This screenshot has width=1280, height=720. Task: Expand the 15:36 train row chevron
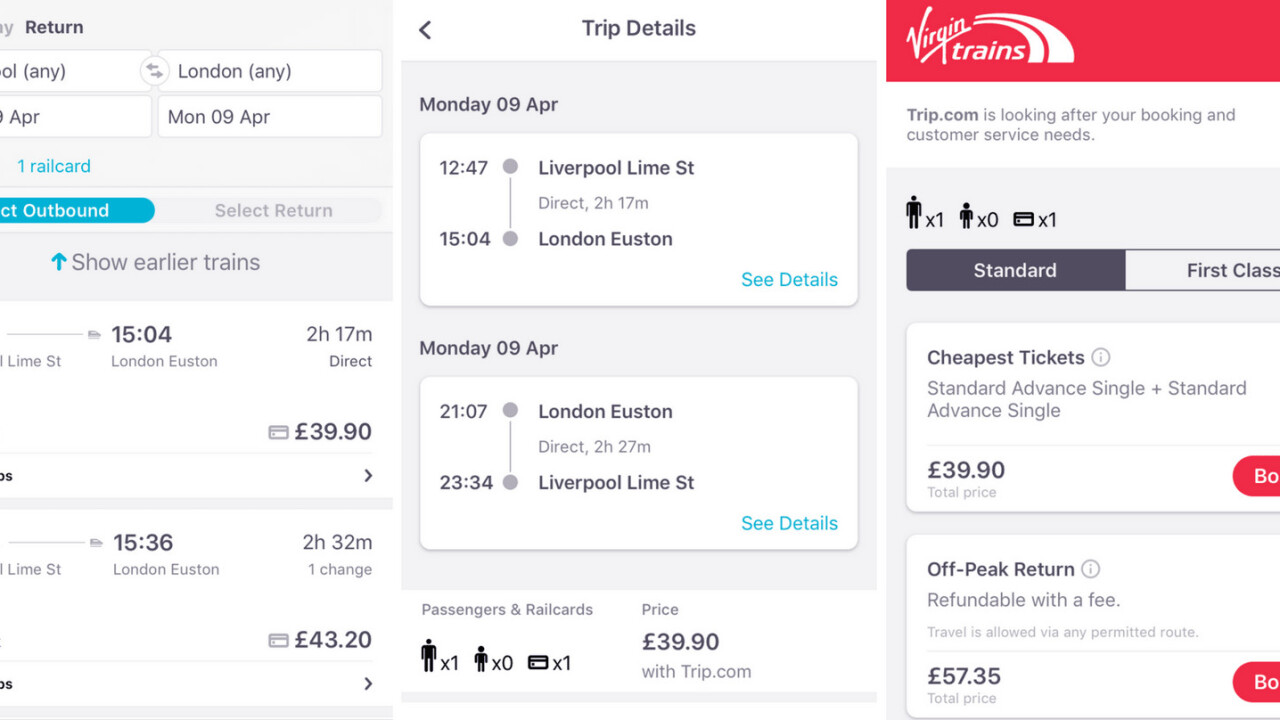coord(368,684)
